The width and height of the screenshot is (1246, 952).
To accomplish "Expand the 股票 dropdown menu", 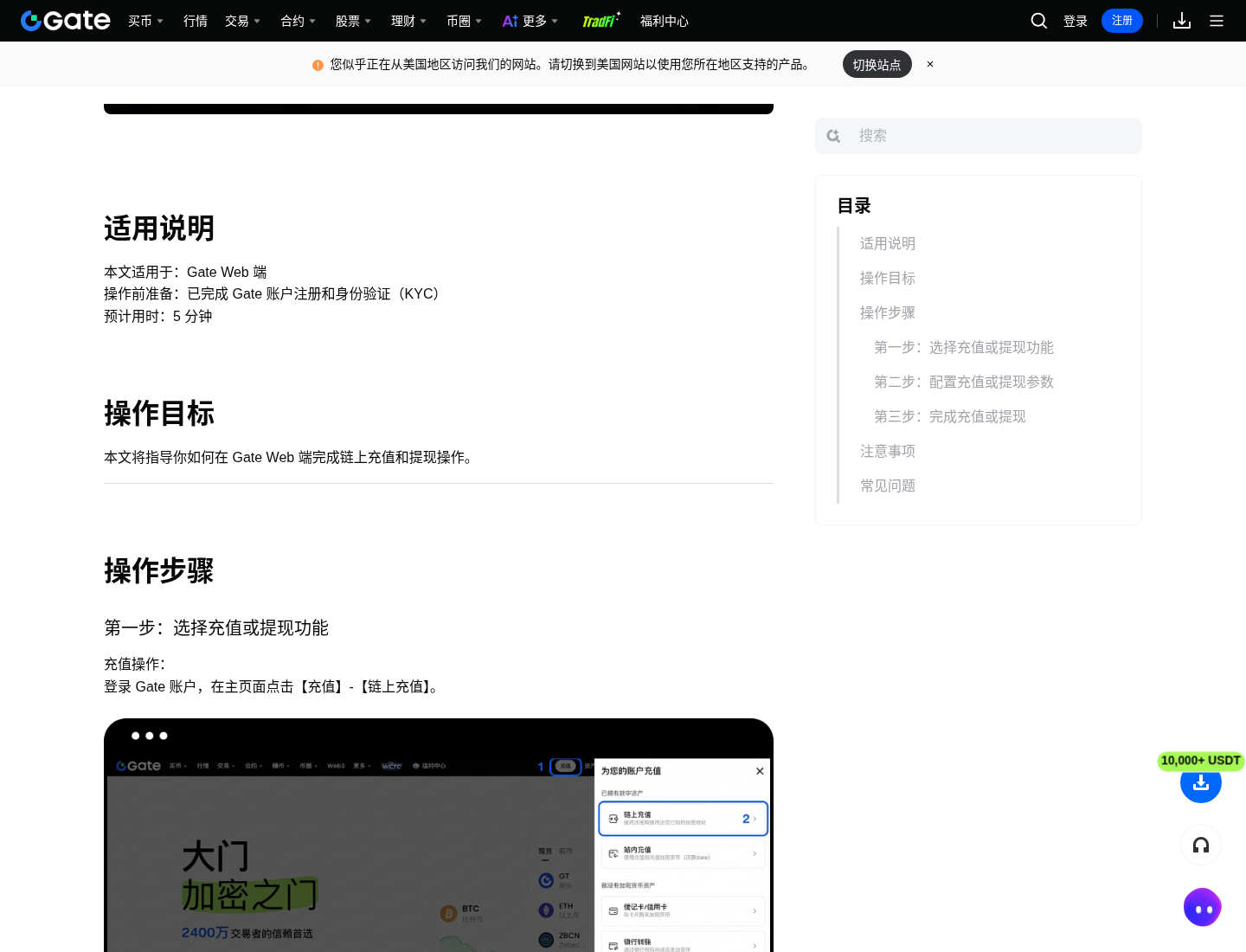I will click(353, 21).
